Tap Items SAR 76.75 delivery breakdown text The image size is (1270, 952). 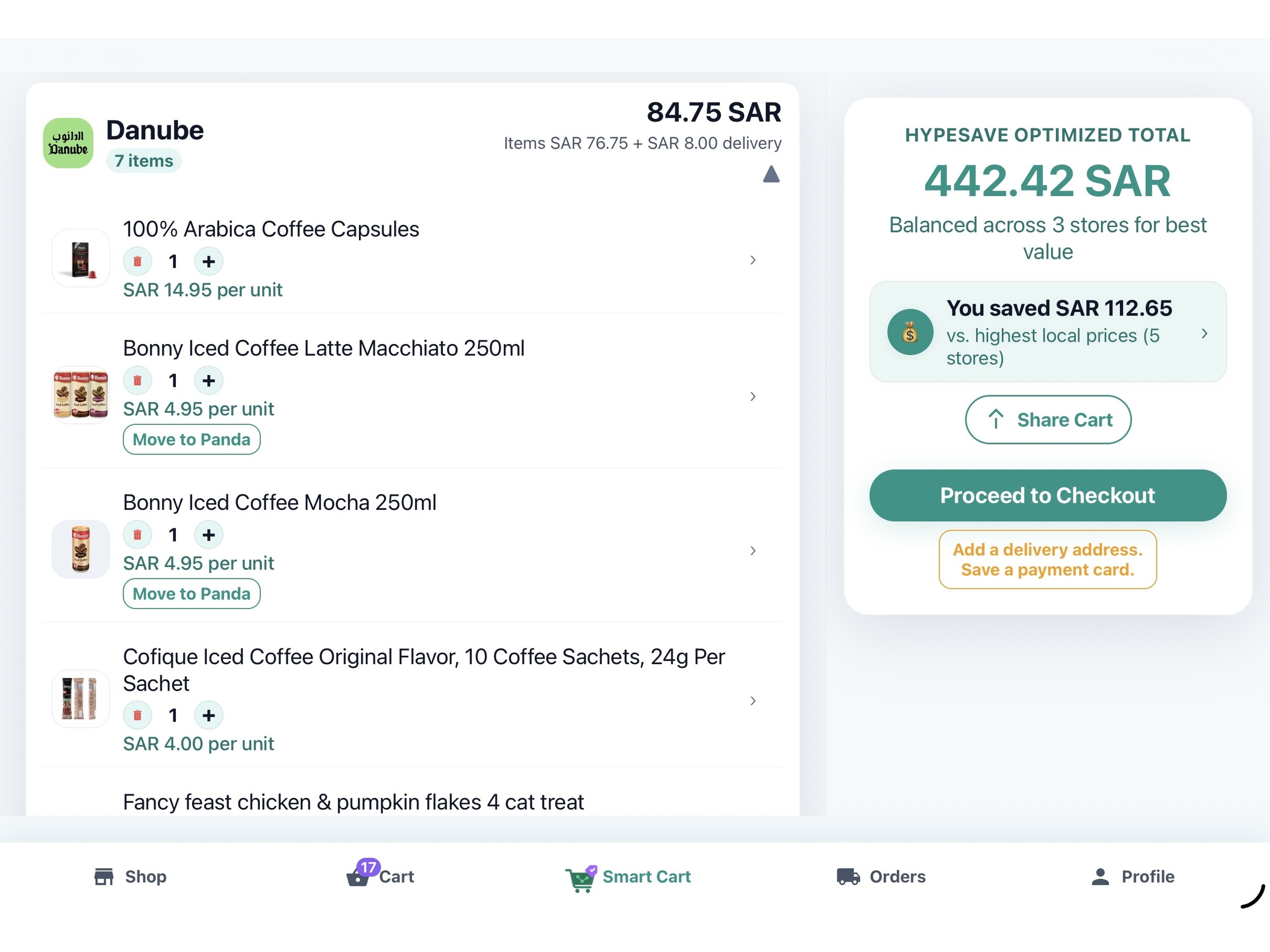(642, 143)
